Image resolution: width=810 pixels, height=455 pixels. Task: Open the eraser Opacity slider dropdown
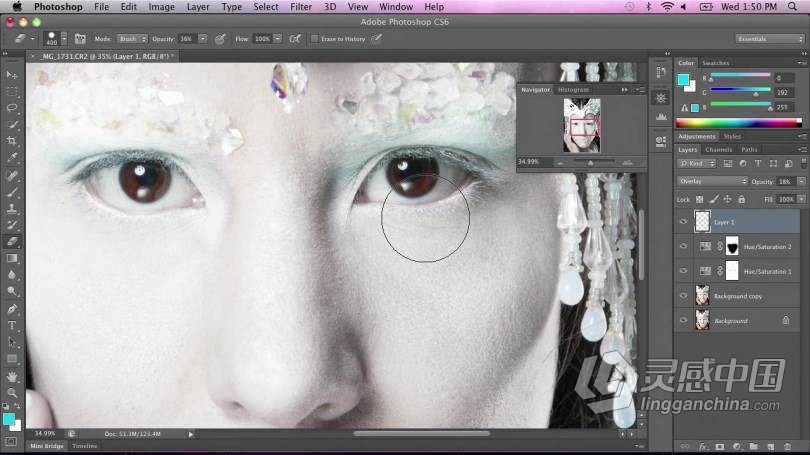click(x=203, y=39)
